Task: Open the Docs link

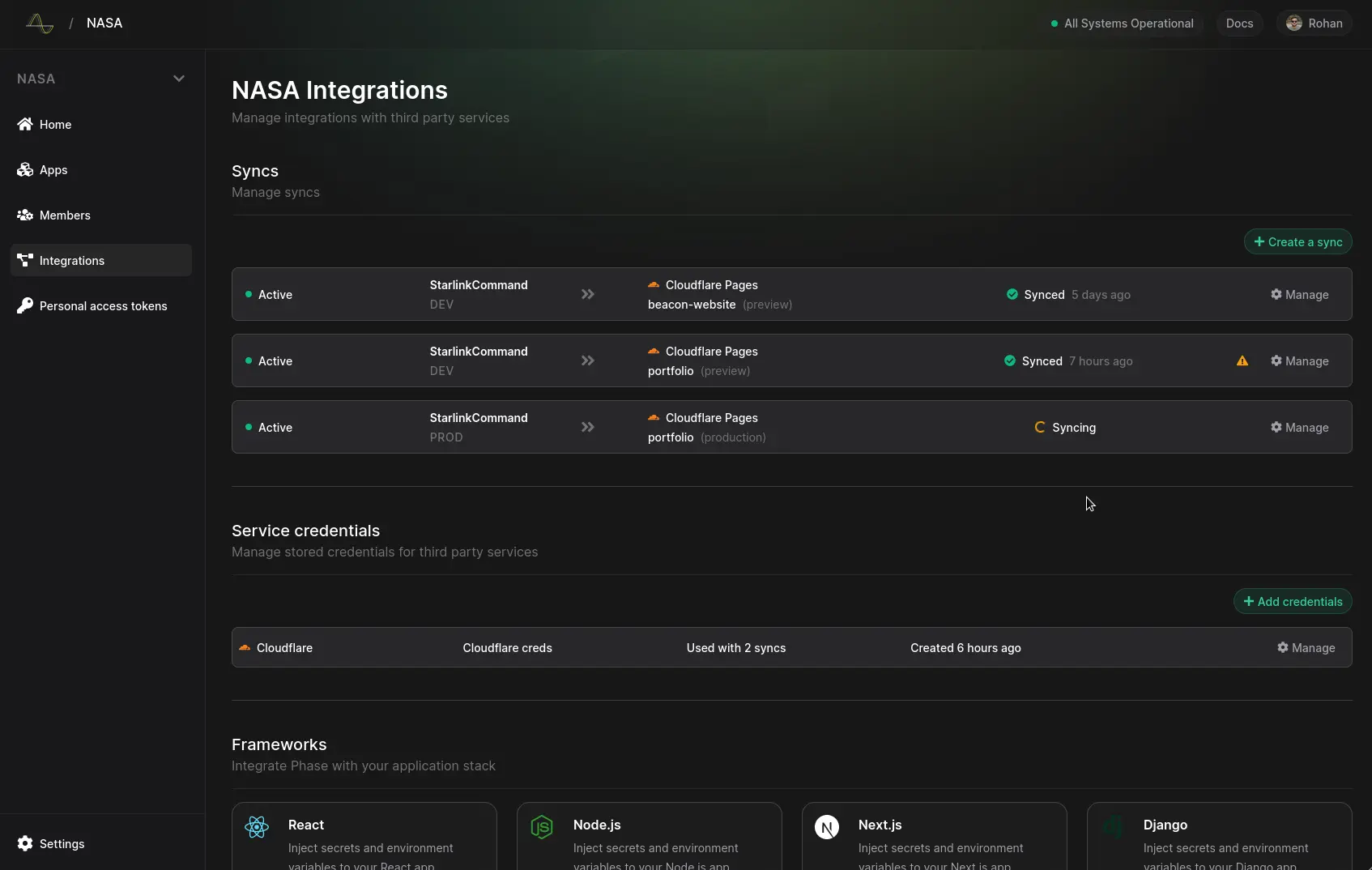Action: [x=1239, y=23]
